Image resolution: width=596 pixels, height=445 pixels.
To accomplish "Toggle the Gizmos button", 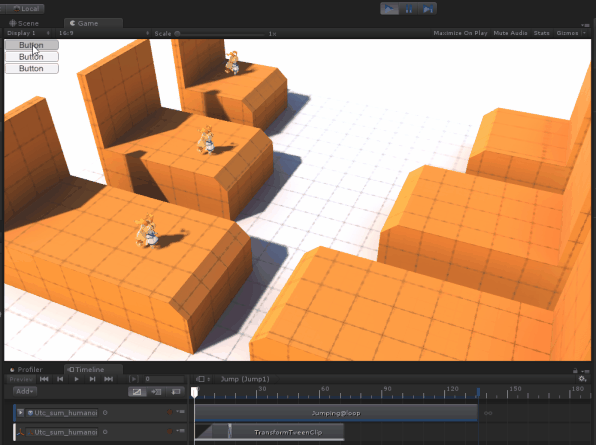I will pyautogui.click(x=567, y=33).
